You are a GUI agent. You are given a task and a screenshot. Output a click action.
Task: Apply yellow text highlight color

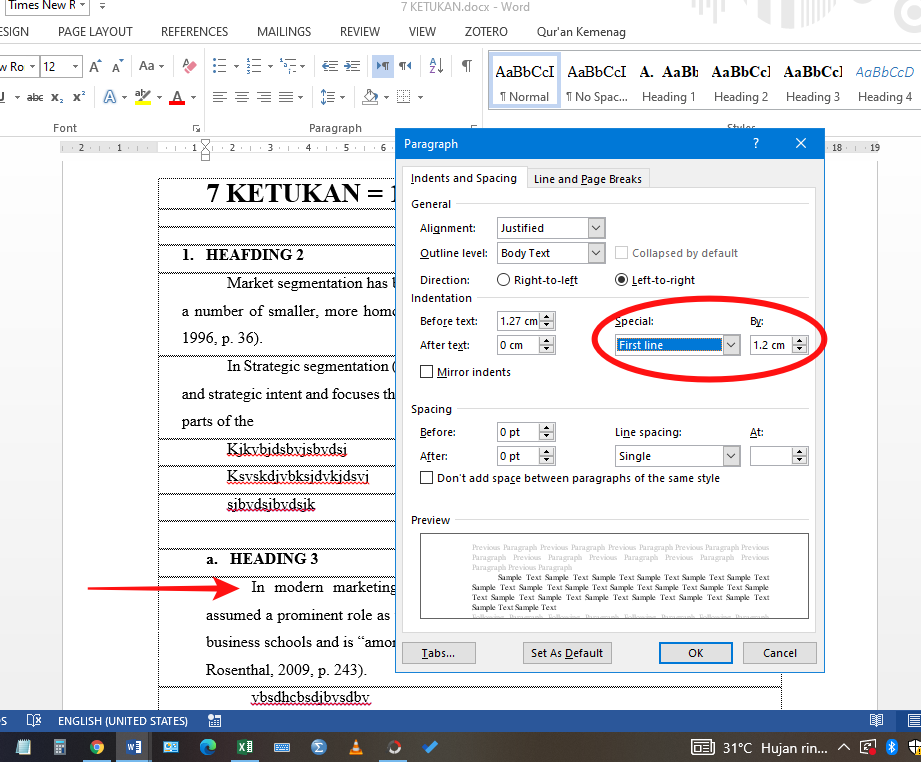pyautogui.click(x=143, y=97)
